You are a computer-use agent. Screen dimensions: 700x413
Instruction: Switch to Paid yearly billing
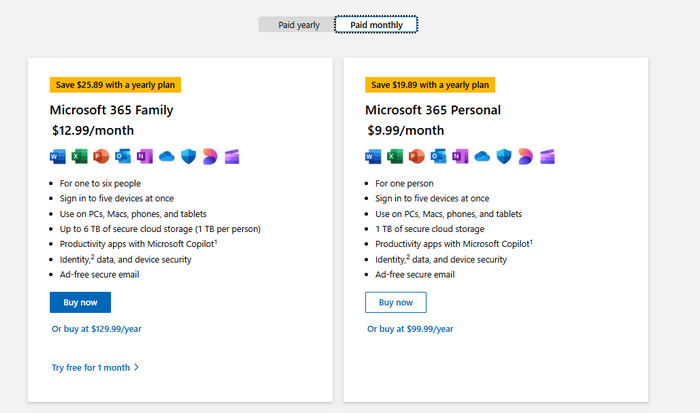298,25
